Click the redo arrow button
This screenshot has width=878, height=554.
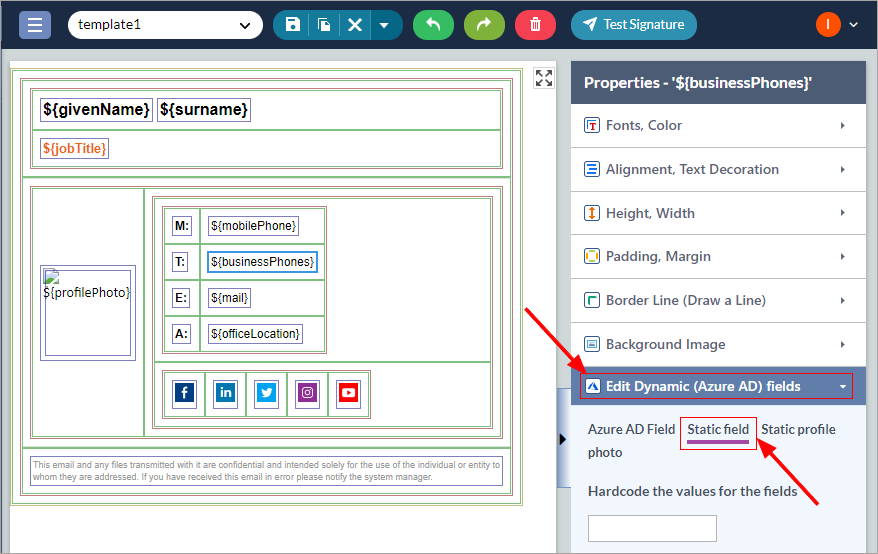pos(484,25)
